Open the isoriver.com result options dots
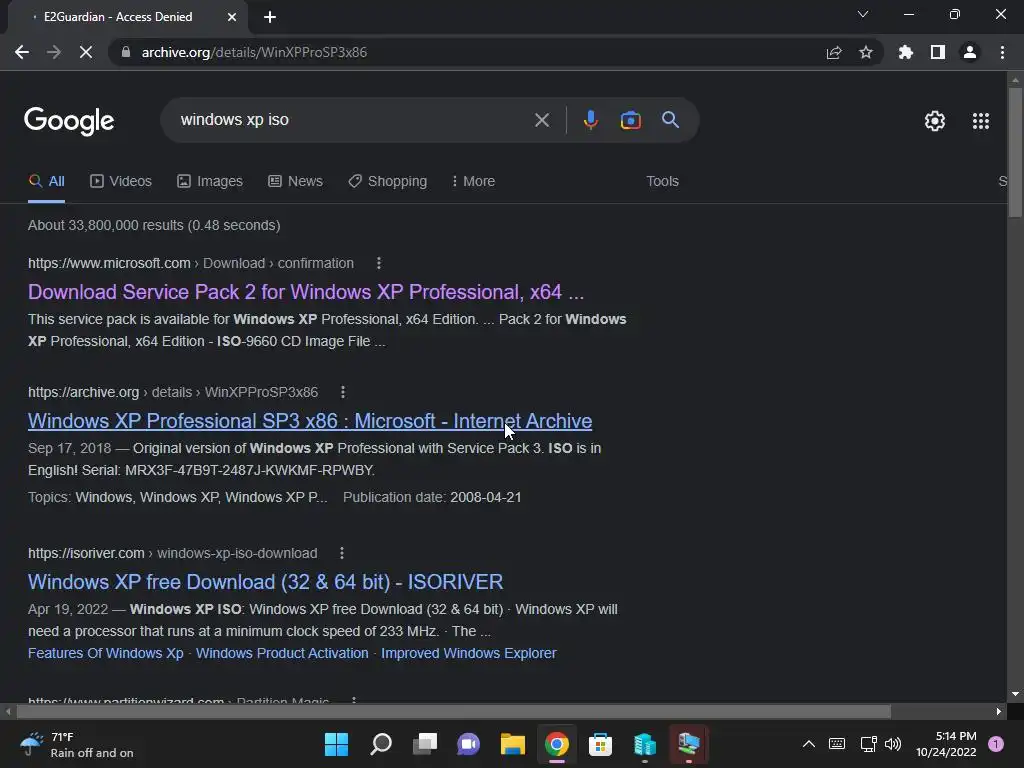The width and height of the screenshot is (1024, 768). [x=342, y=553]
